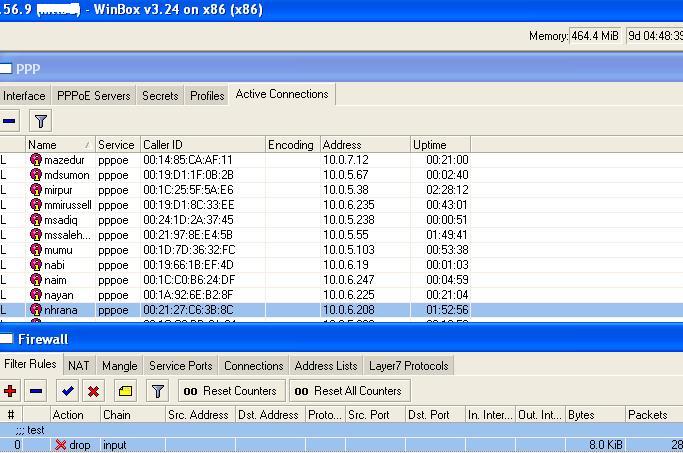The image size is (683, 453).
Task: Open the Secrets tab
Action: (x=160, y=96)
